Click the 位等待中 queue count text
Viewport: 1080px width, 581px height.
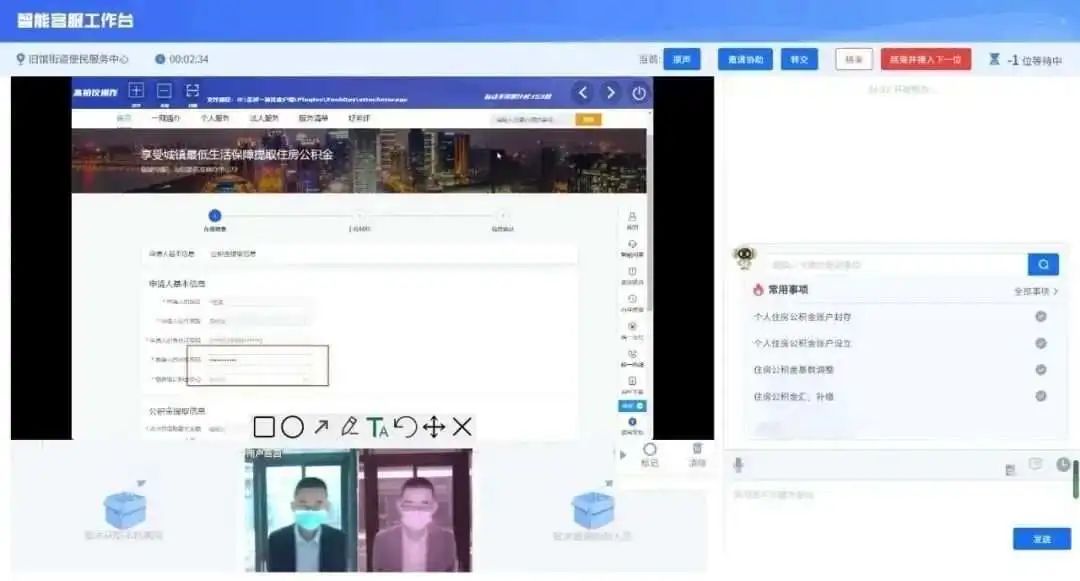(x=1041, y=61)
